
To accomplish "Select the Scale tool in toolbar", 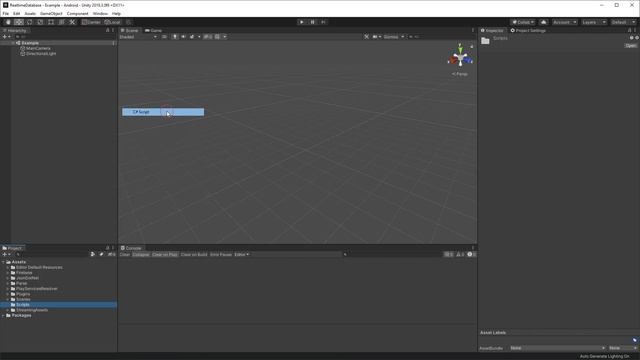I will pos(40,22).
